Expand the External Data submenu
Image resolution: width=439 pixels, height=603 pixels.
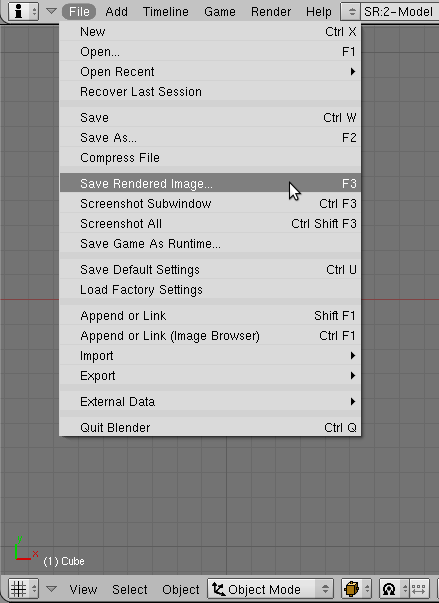[x=210, y=401]
